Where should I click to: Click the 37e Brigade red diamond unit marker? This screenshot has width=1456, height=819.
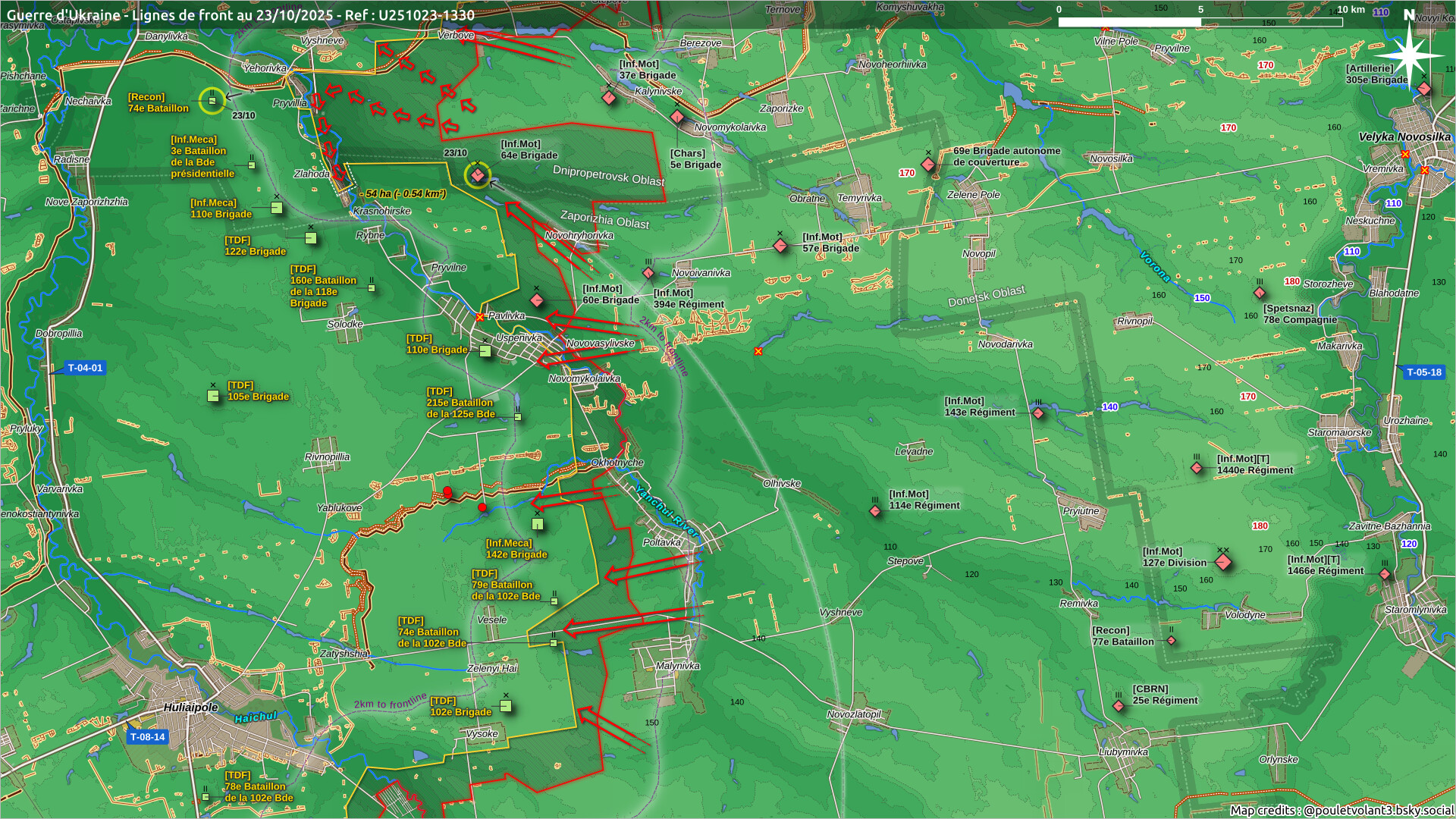609,98
